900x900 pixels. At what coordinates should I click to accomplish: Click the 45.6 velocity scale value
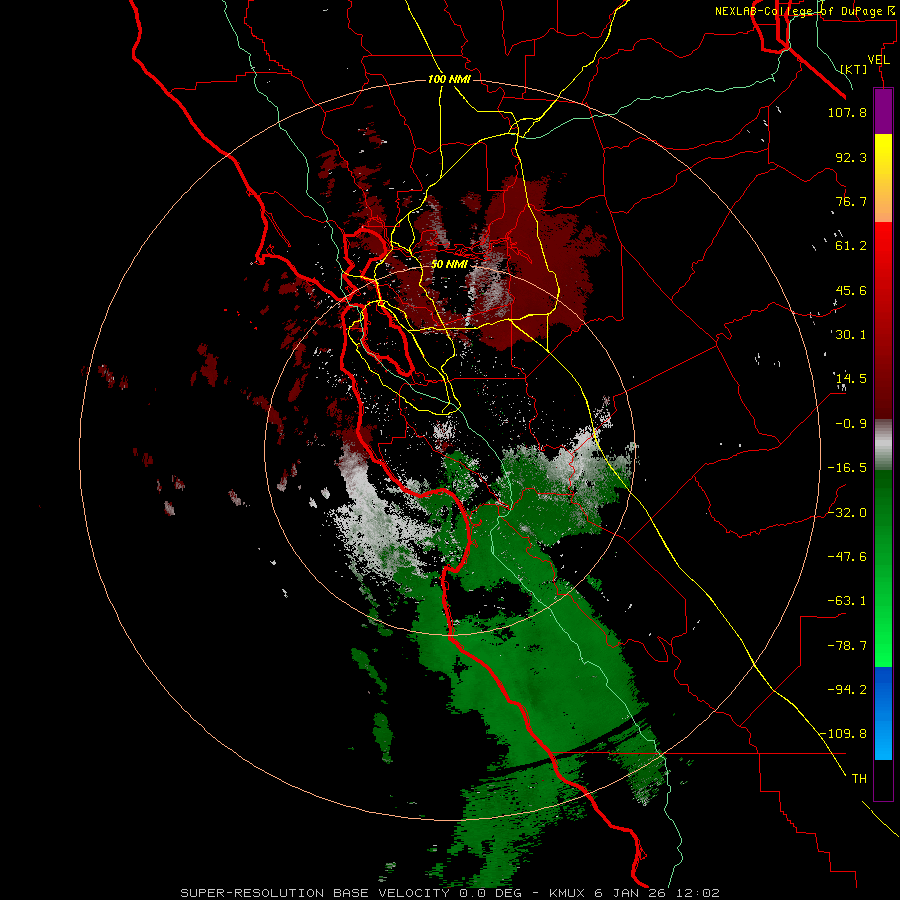(851, 290)
